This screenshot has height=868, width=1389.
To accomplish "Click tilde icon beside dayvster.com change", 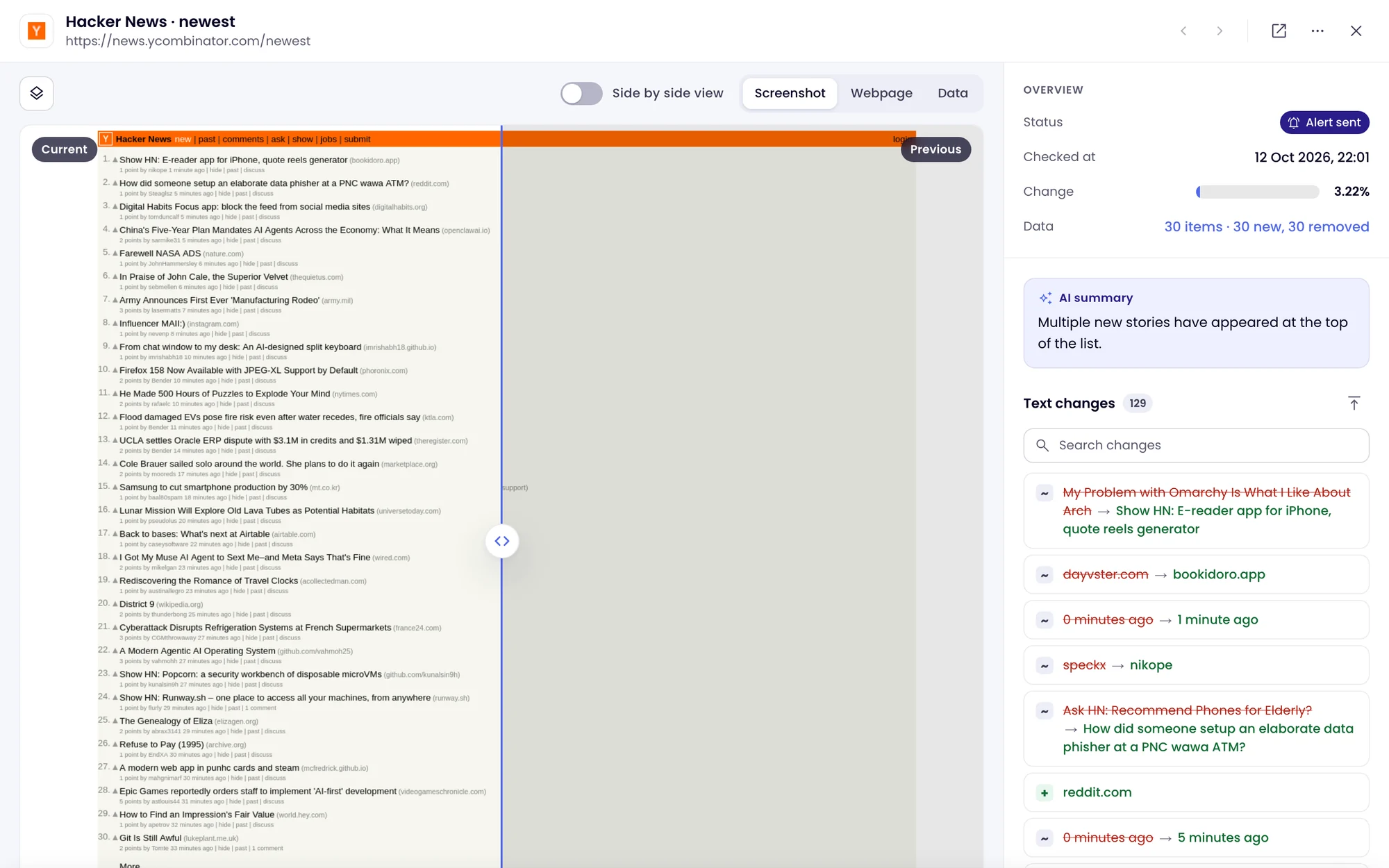I will tap(1044, 575).
